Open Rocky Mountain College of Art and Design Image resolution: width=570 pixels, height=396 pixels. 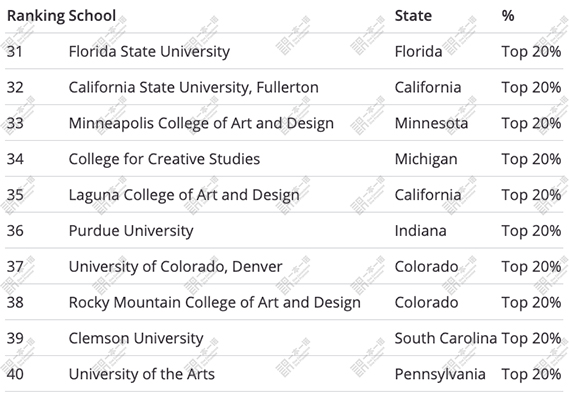point(215,303)
